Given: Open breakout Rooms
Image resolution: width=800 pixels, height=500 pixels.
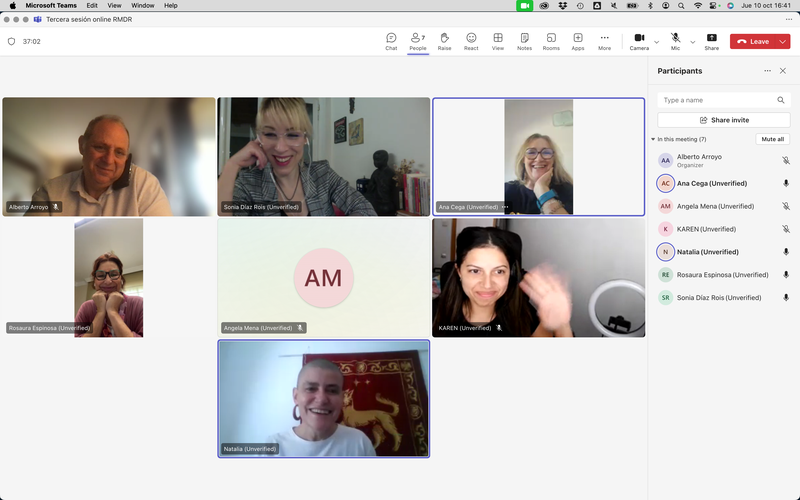Looking at the screenshot, I should (551, 41).
